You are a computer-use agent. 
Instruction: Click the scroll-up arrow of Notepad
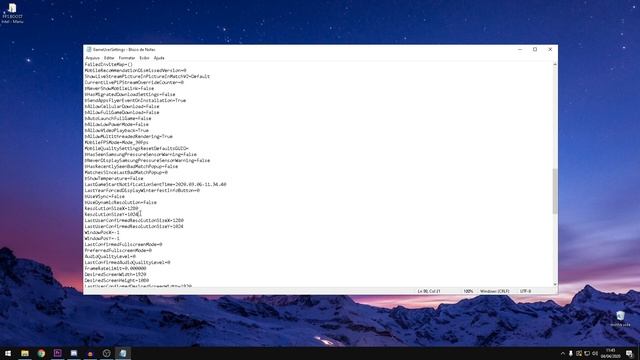[555, 64]
